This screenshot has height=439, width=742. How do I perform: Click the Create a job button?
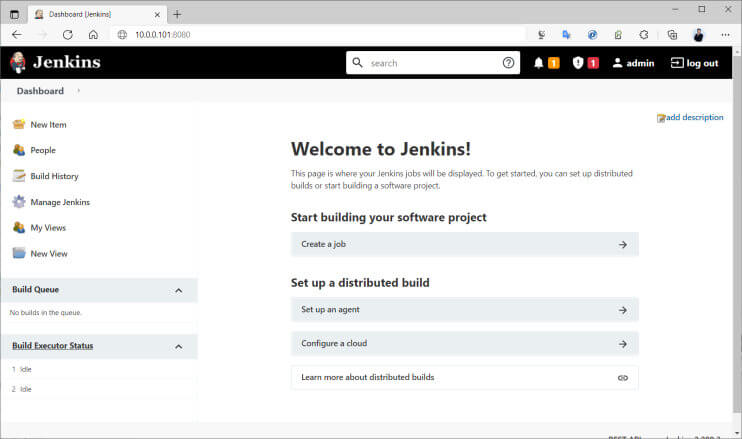(465, 244)
